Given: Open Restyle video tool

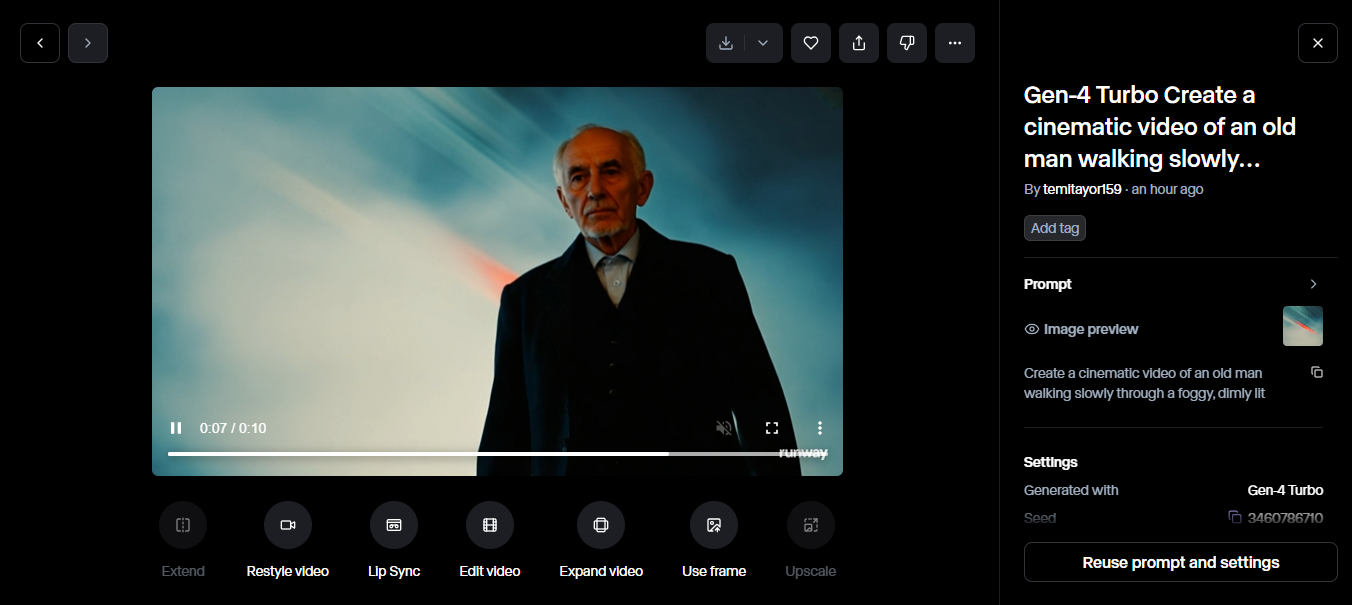Looking at the screenshot, I should [x=288, y=525].
